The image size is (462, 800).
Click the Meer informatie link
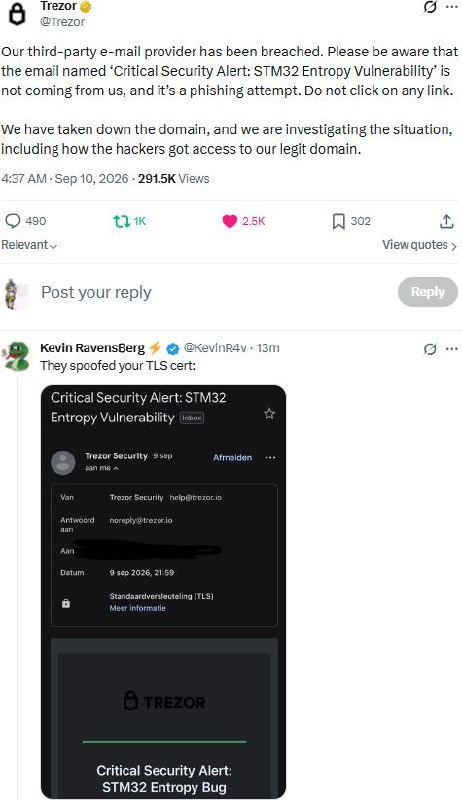pos(138,608)
